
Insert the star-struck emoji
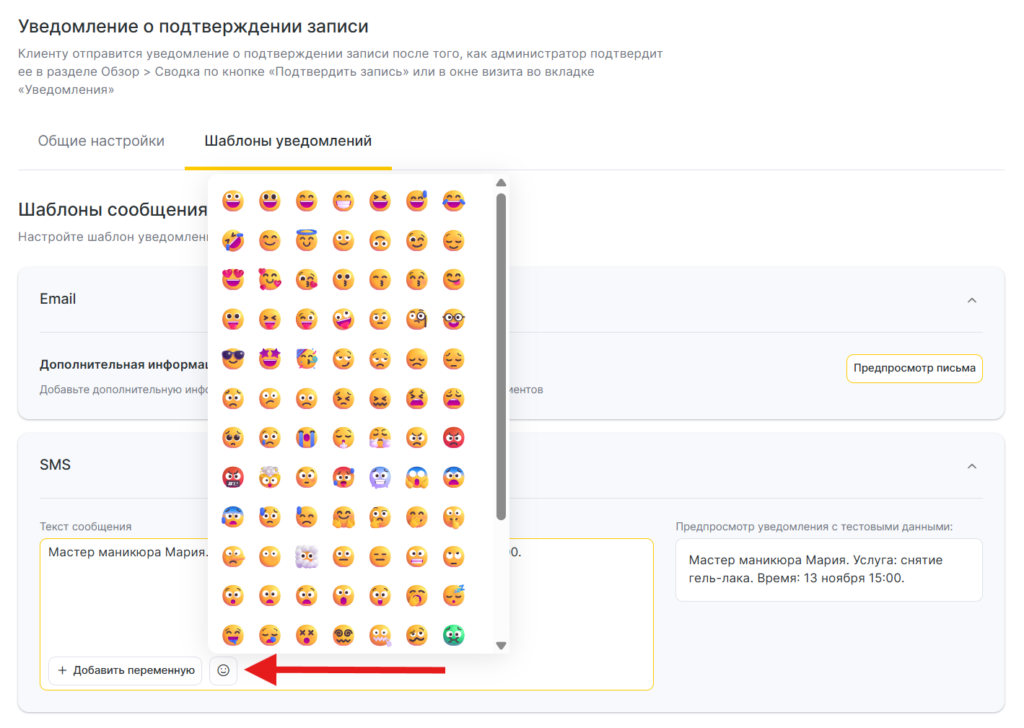(269, 360)
